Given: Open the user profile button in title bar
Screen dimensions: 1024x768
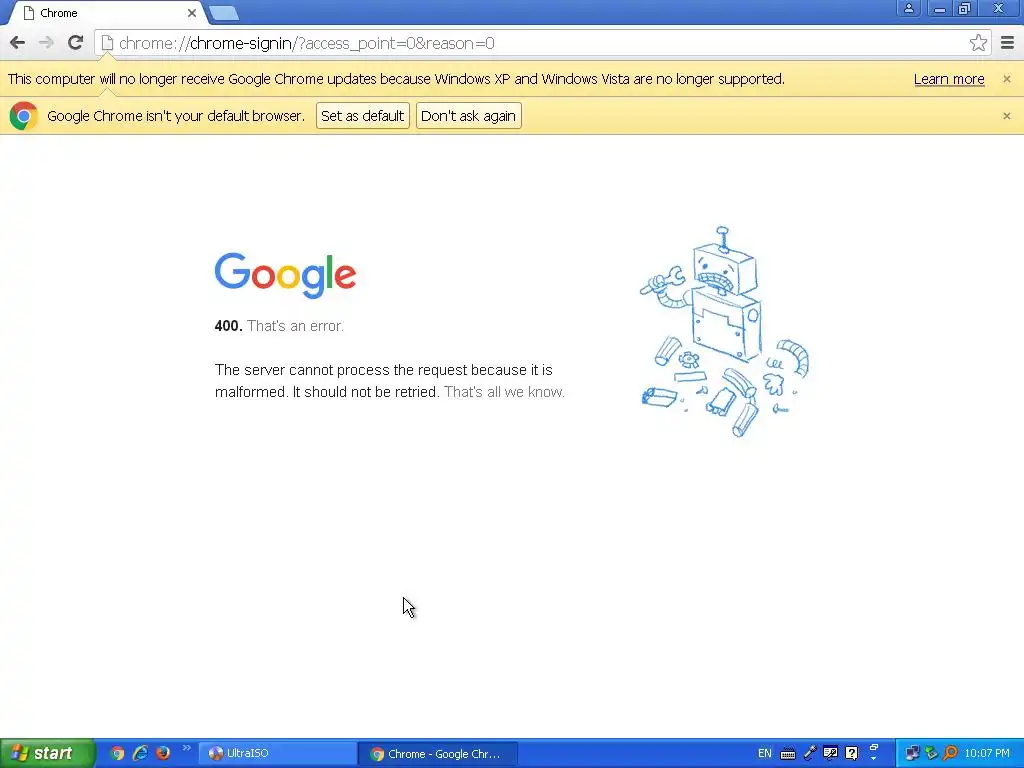Looking at the screenshot, I should tap(908, 8).
